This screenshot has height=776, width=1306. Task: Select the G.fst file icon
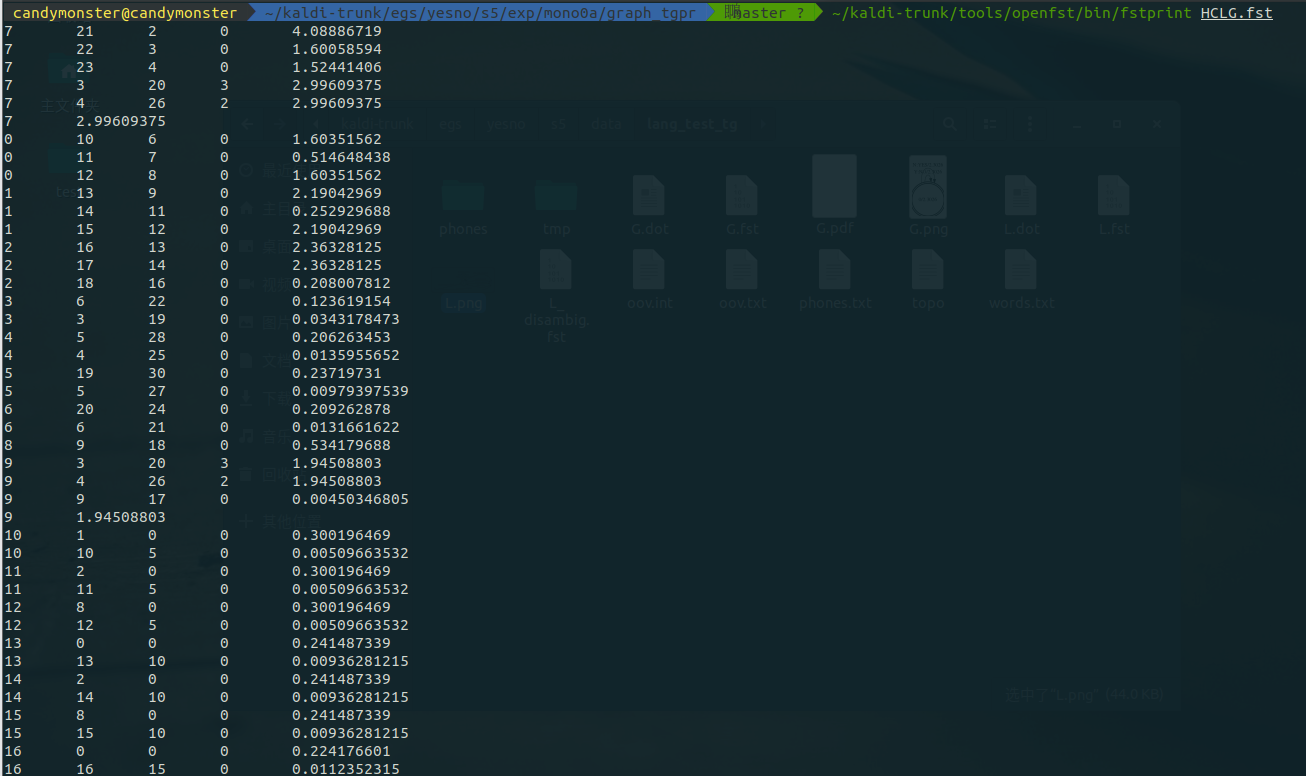(741, 195)
